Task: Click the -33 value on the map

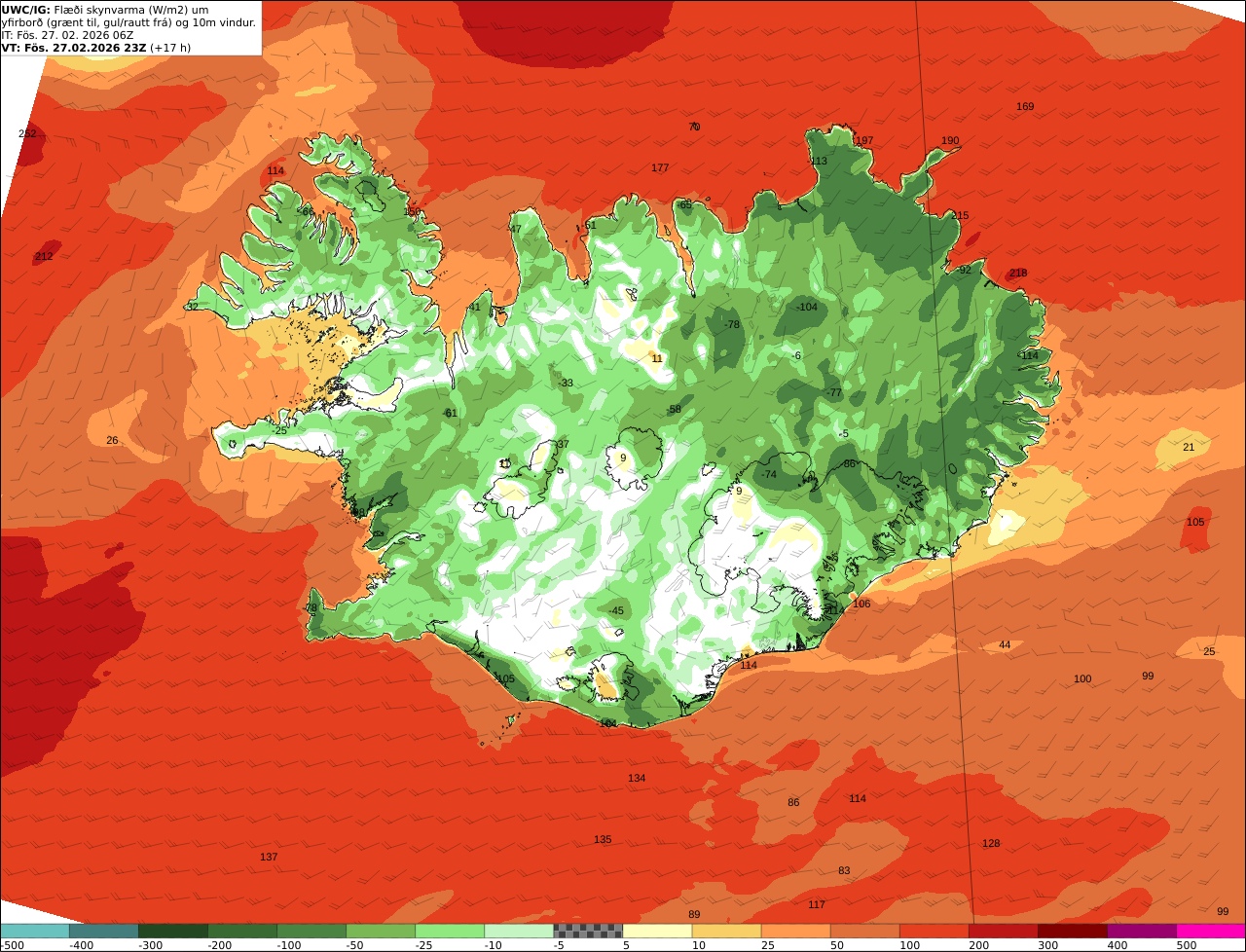Action: [x=566, y=383]
